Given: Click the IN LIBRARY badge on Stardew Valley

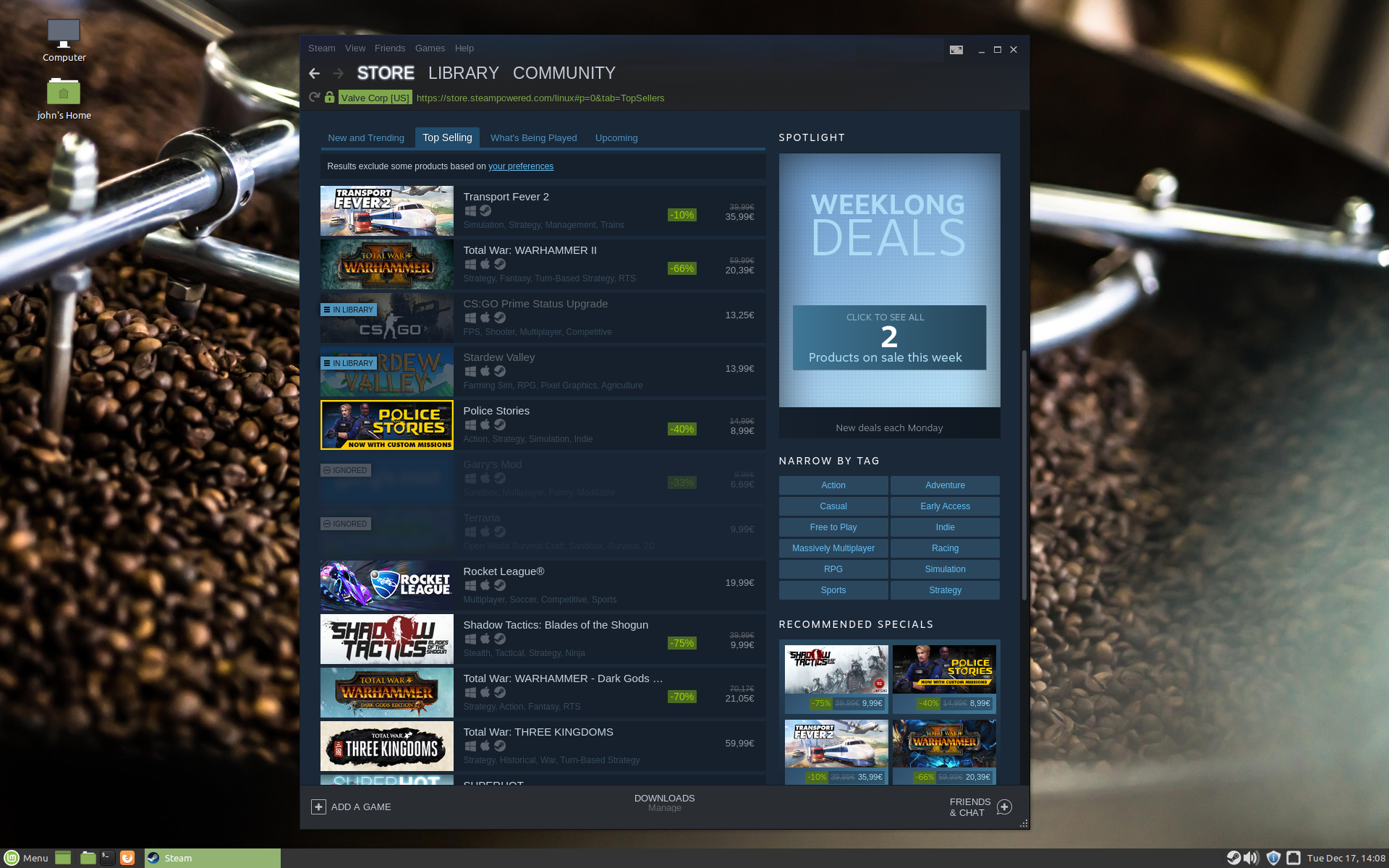Looking at the screenshot, I should click(349, 363).
